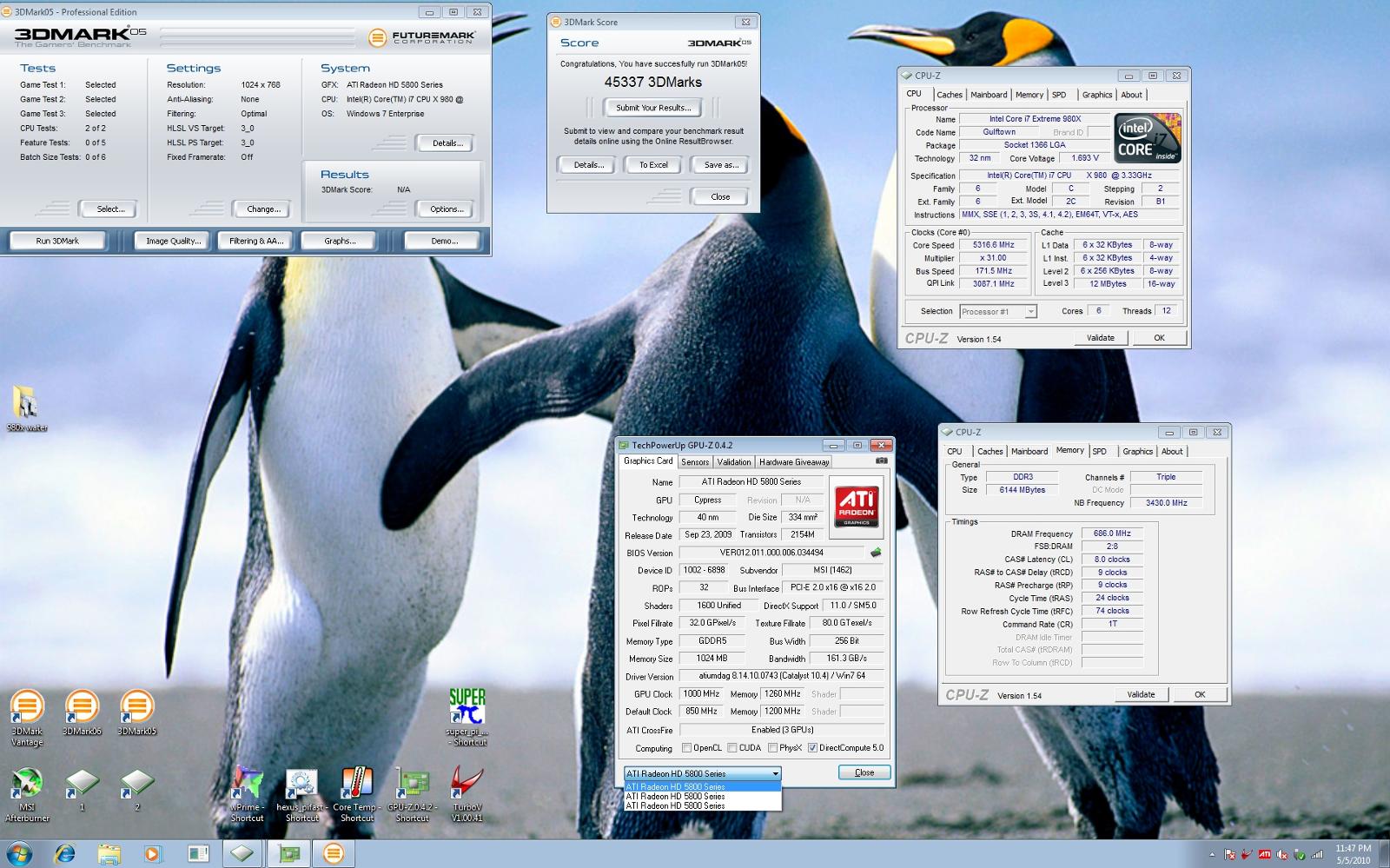Launch TurboV V1.00.41 from the desktop
The width and height of the screenshot is (1390, 868).
click(x=467, y=794)
